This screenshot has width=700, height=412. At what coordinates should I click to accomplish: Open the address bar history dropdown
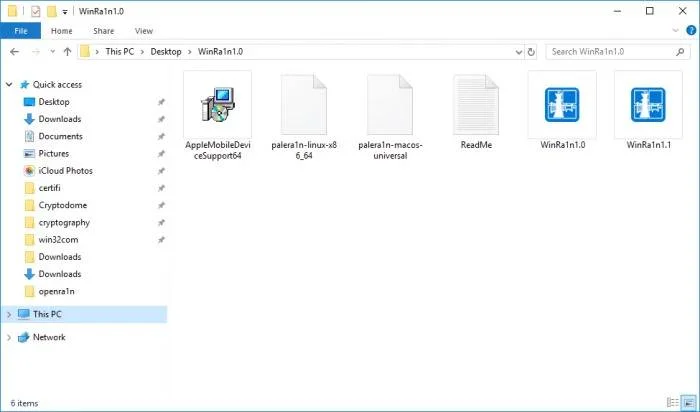click(x=519, y=52)
